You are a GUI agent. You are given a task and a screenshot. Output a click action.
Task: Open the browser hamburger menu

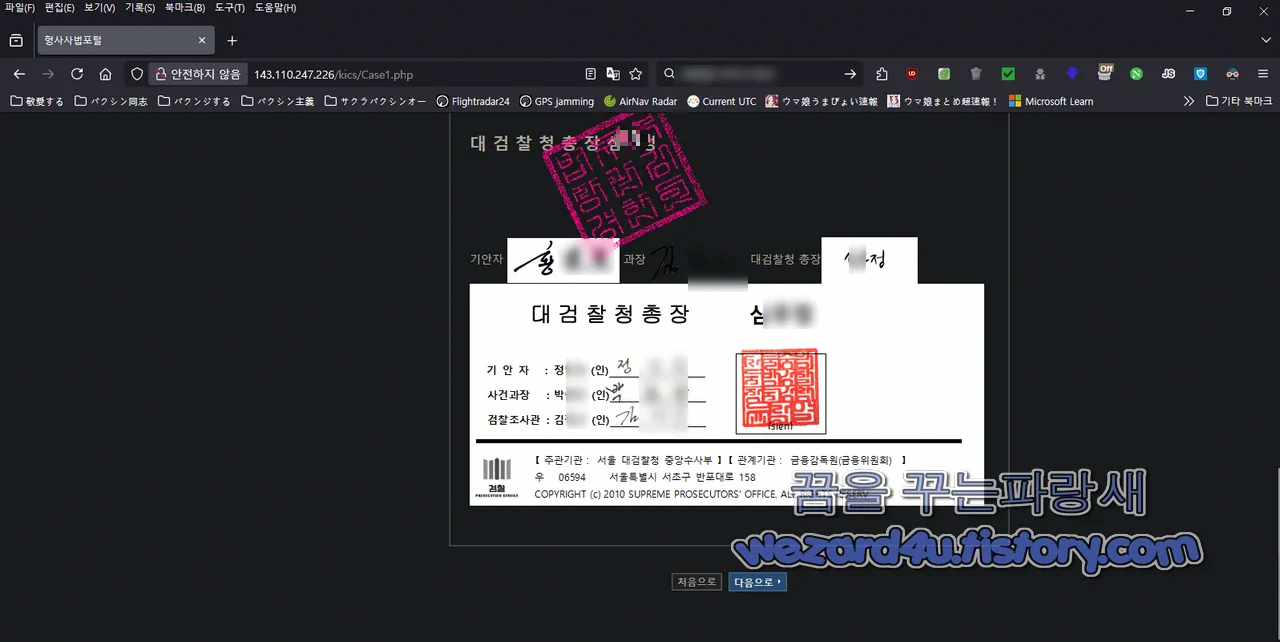(1262, 74)
